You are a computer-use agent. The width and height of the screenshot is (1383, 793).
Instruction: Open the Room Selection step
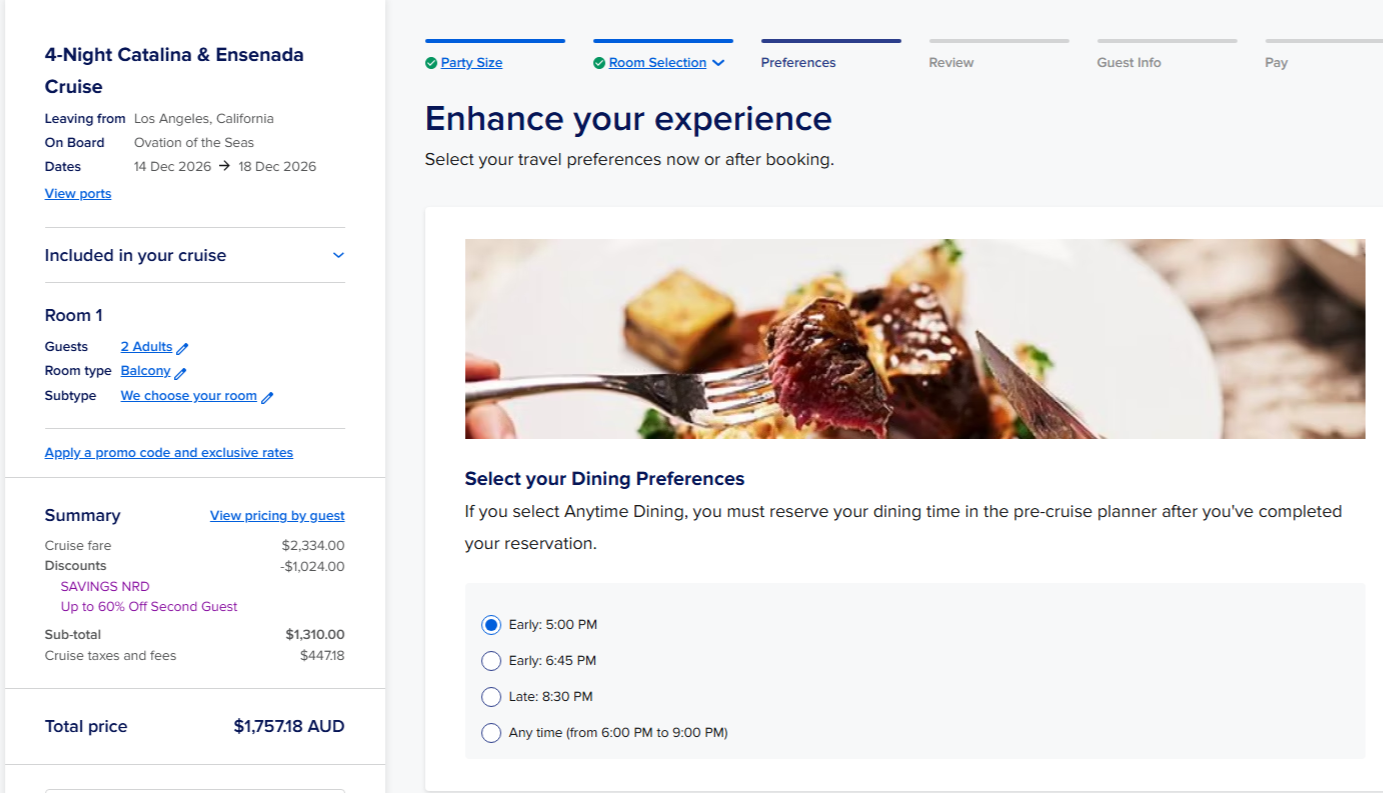click(657, 63)
